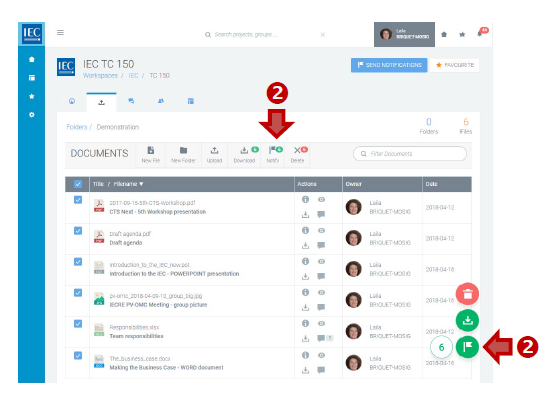The image size is (549, 399).
Task: Click the Send Notifications button
Action: point(389,65)
